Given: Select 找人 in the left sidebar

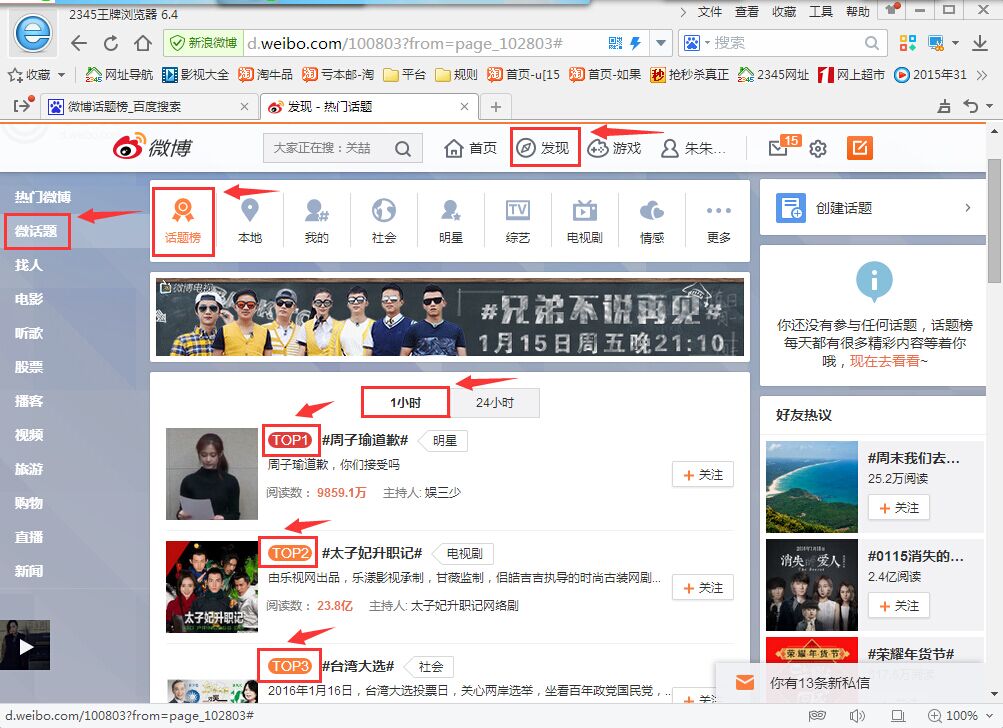Looking at the screenshot, I should (x=29, y=265).
